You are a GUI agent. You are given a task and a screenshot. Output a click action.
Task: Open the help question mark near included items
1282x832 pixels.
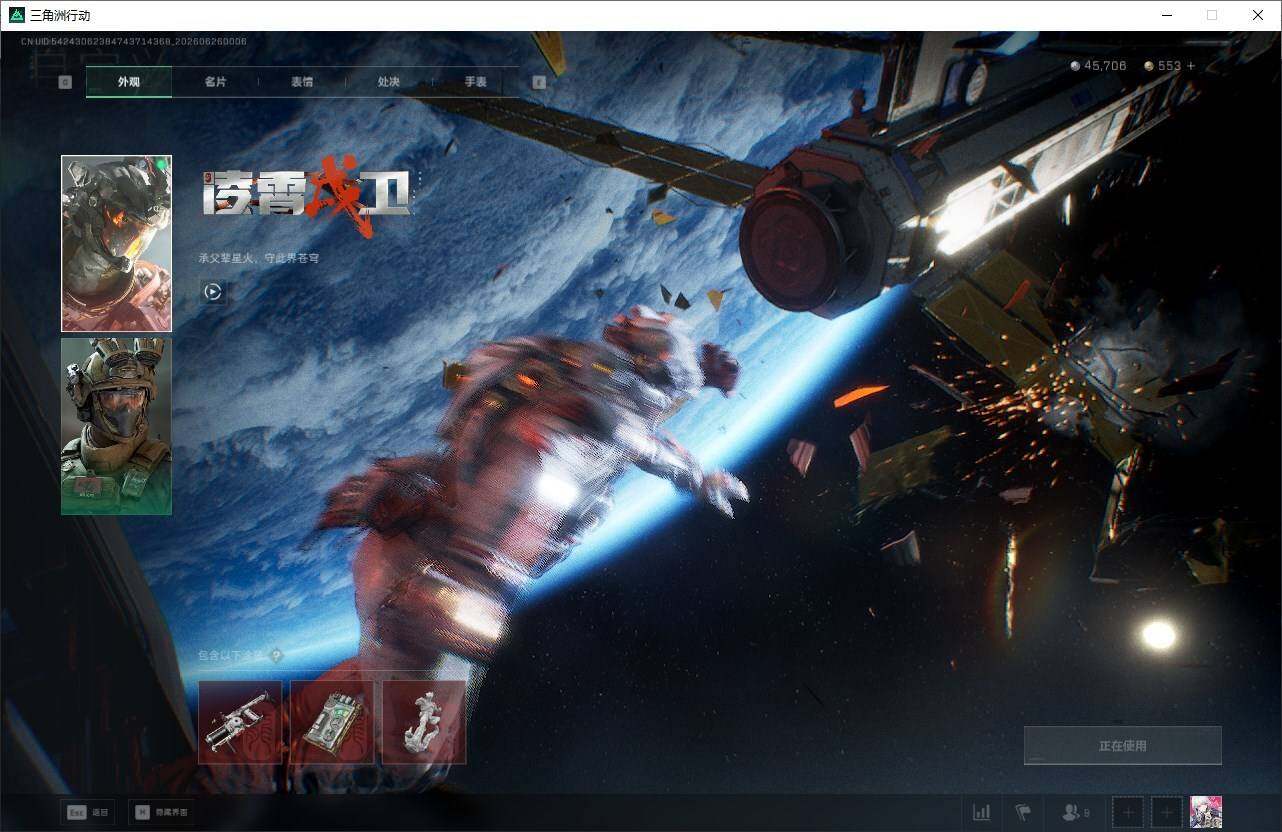[x=276, y=656]
